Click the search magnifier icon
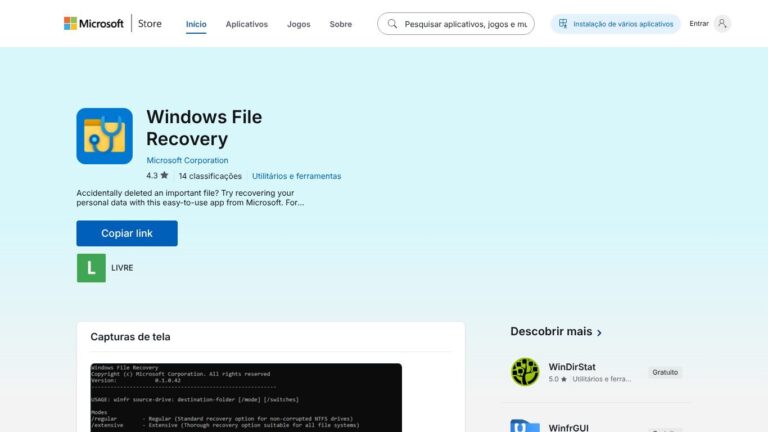 pos(392,24)
